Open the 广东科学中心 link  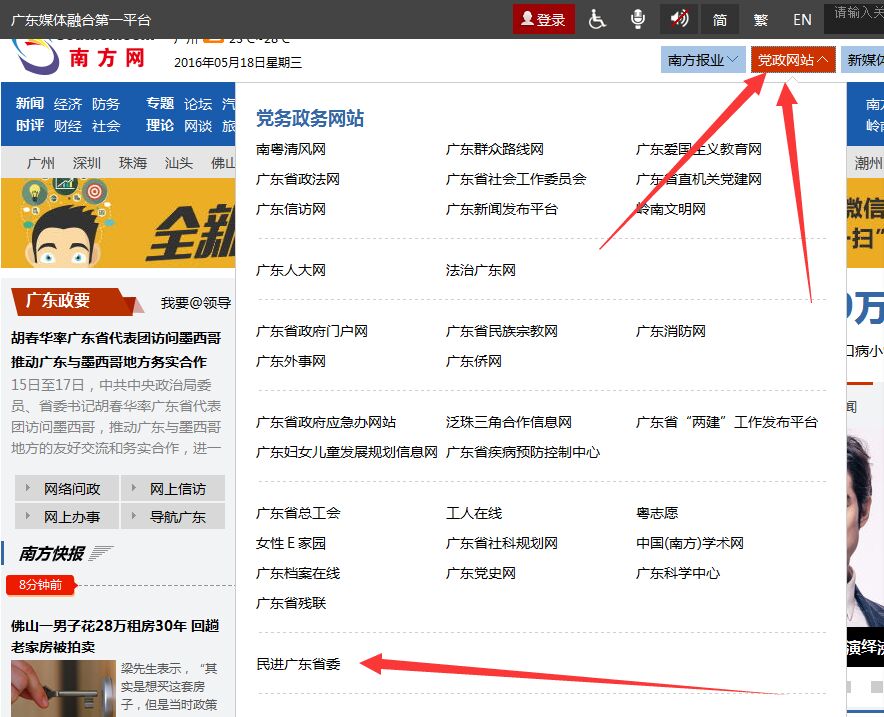pyautogui.click(x=678, y=573)
